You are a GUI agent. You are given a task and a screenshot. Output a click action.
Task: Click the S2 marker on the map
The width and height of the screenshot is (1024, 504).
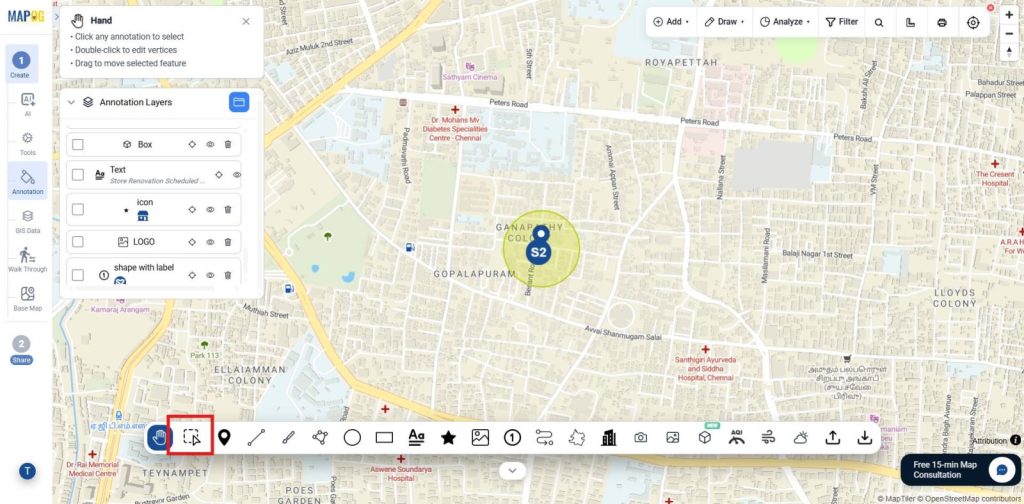[539, 252]
